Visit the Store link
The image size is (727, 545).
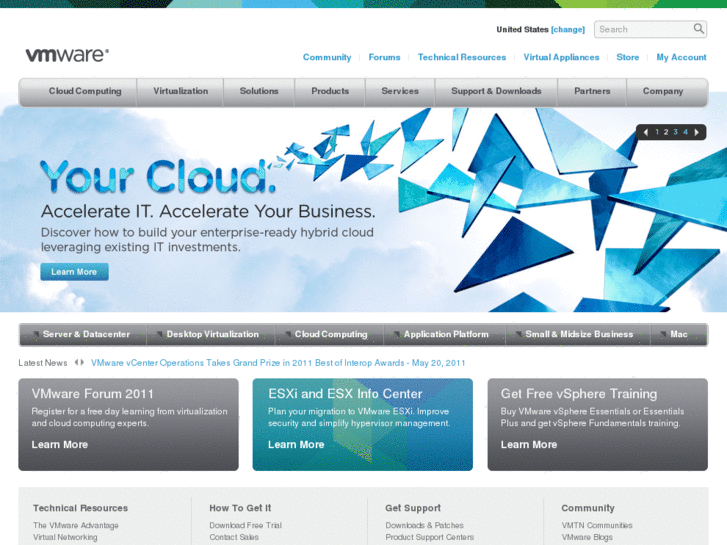click(627, 57)
